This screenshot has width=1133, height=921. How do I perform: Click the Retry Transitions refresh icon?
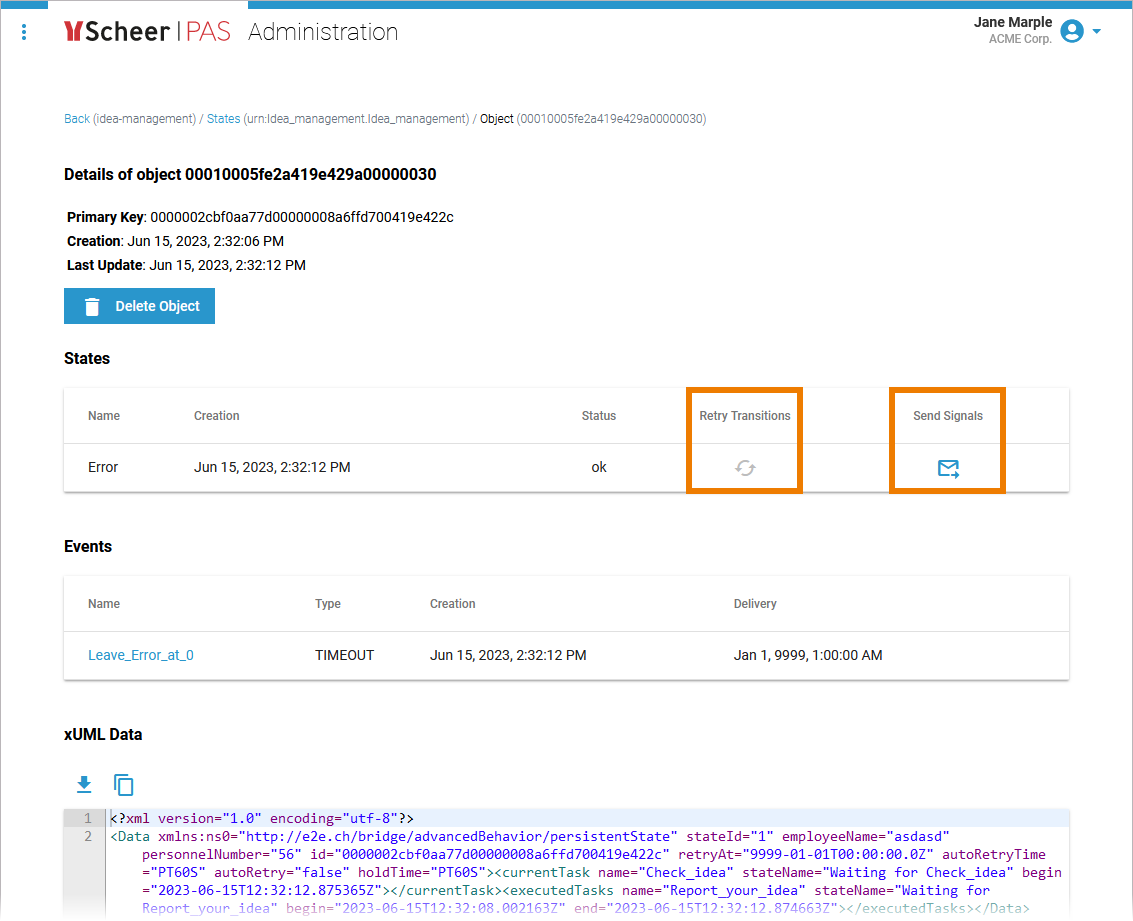tap(745, 468)
